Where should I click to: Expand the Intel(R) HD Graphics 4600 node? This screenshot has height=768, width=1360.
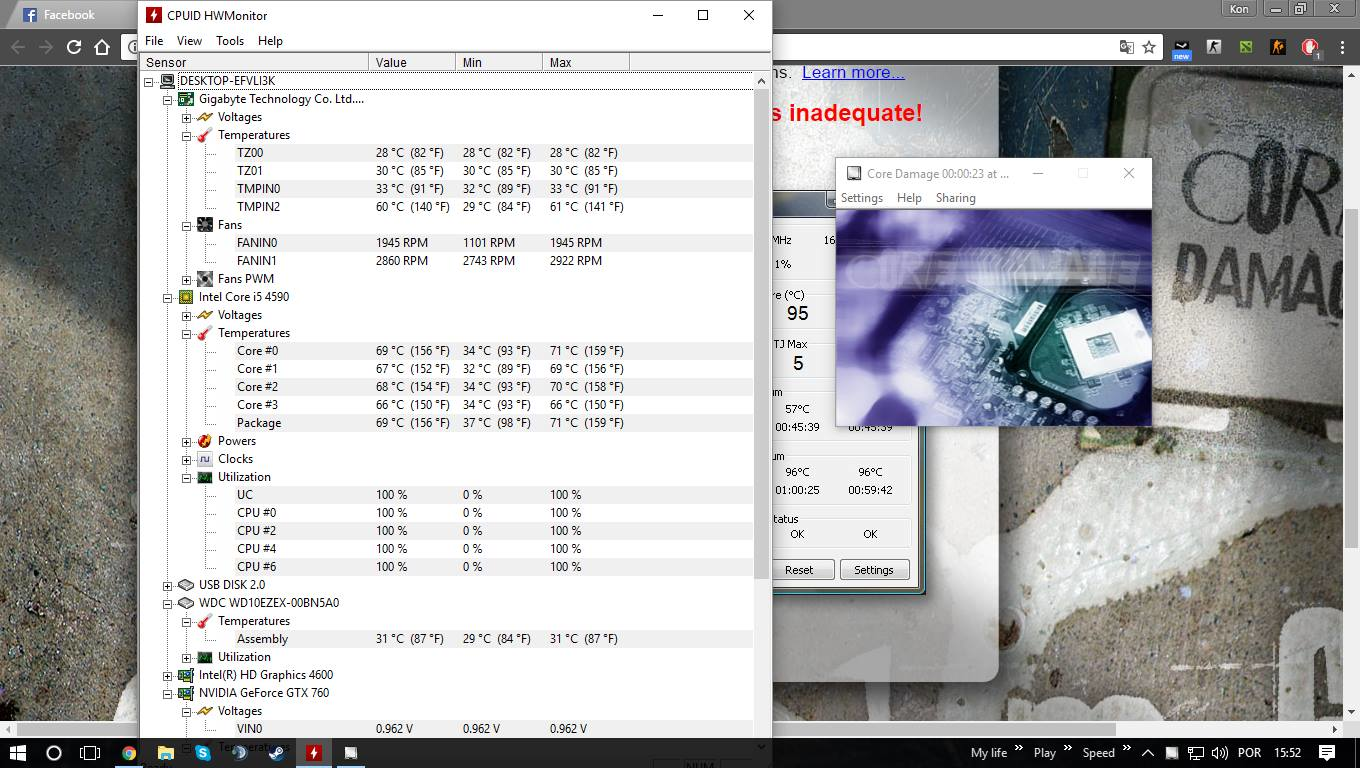(x=168, y=675)
